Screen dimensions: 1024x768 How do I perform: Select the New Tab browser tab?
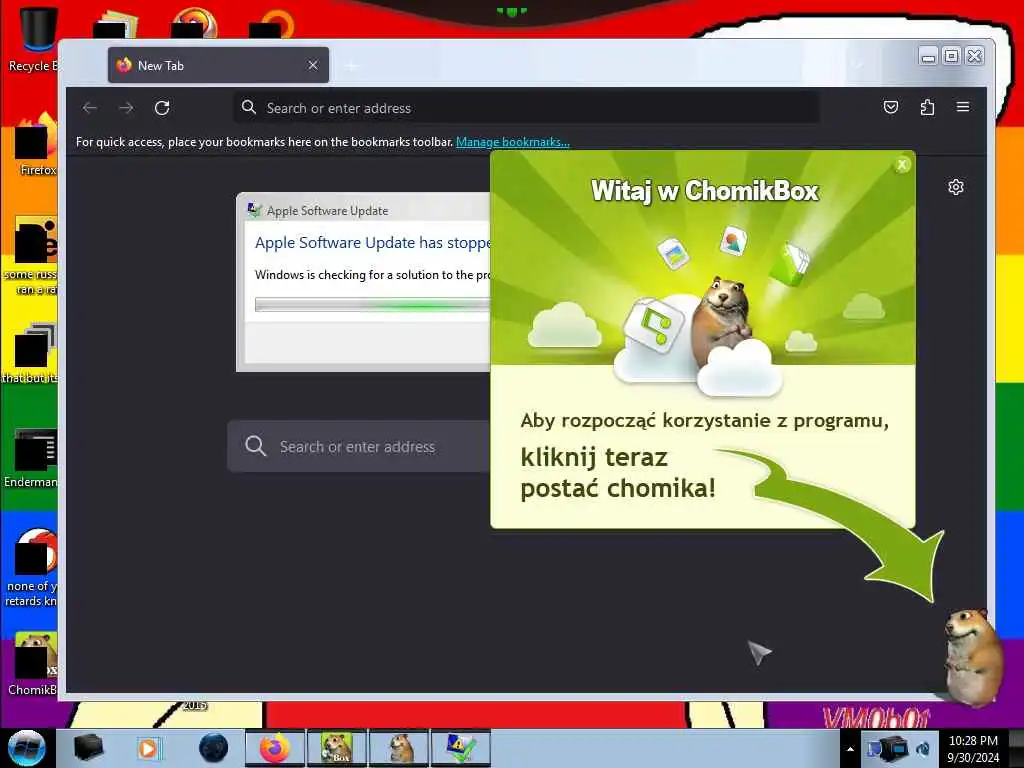click(x=218, y=65)
